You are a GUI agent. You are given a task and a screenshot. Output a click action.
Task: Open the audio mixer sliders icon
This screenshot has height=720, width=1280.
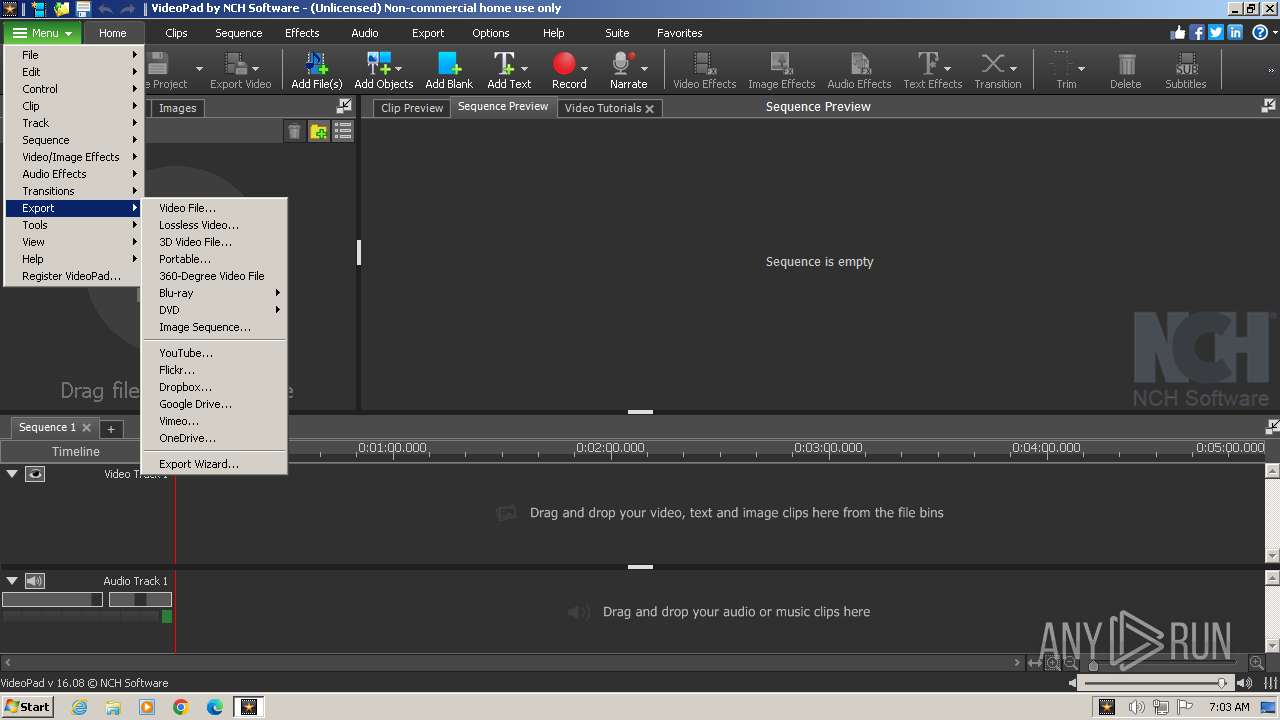(1271, 683)
